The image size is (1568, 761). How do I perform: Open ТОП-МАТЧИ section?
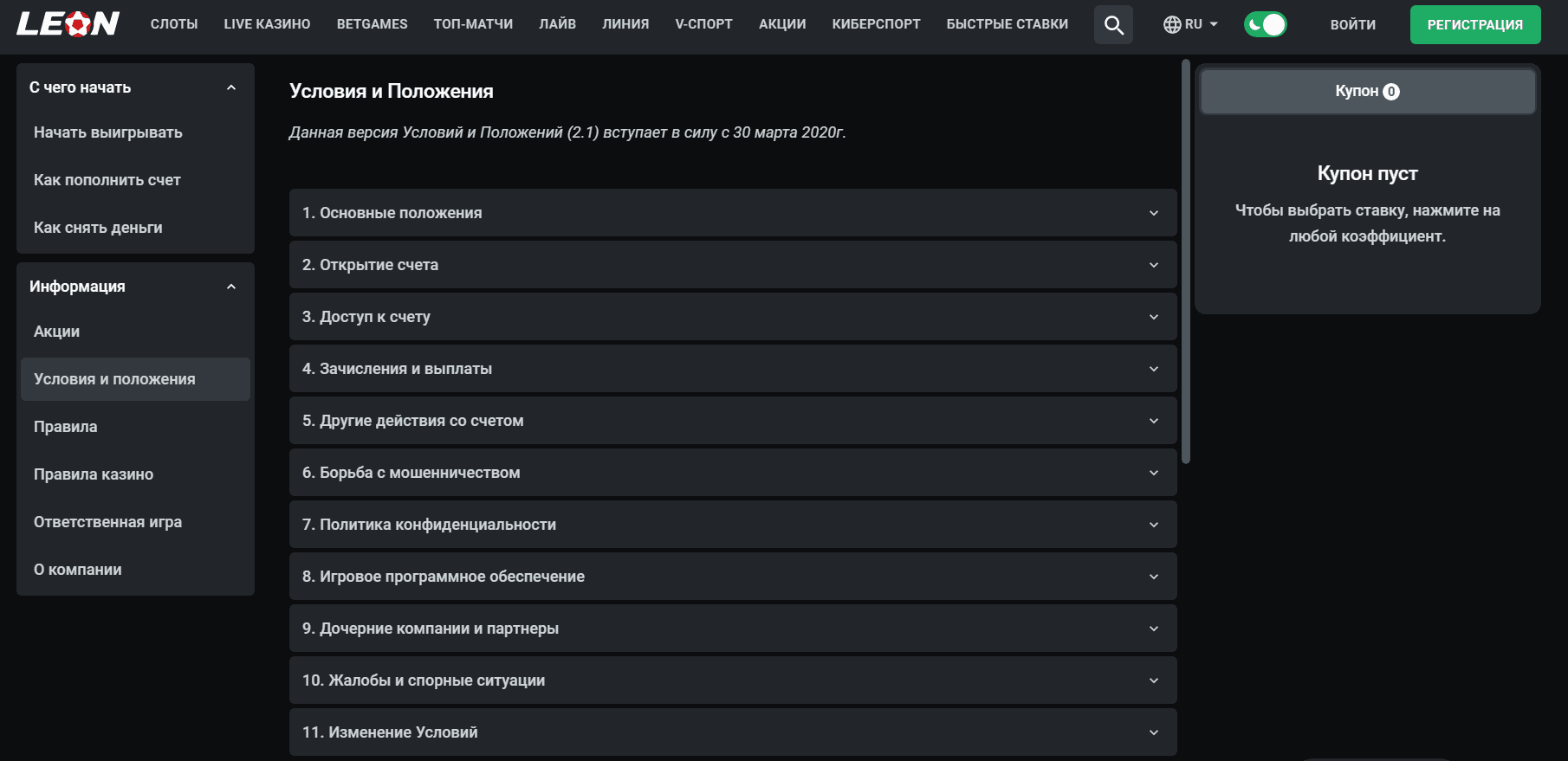pos(473,24)
